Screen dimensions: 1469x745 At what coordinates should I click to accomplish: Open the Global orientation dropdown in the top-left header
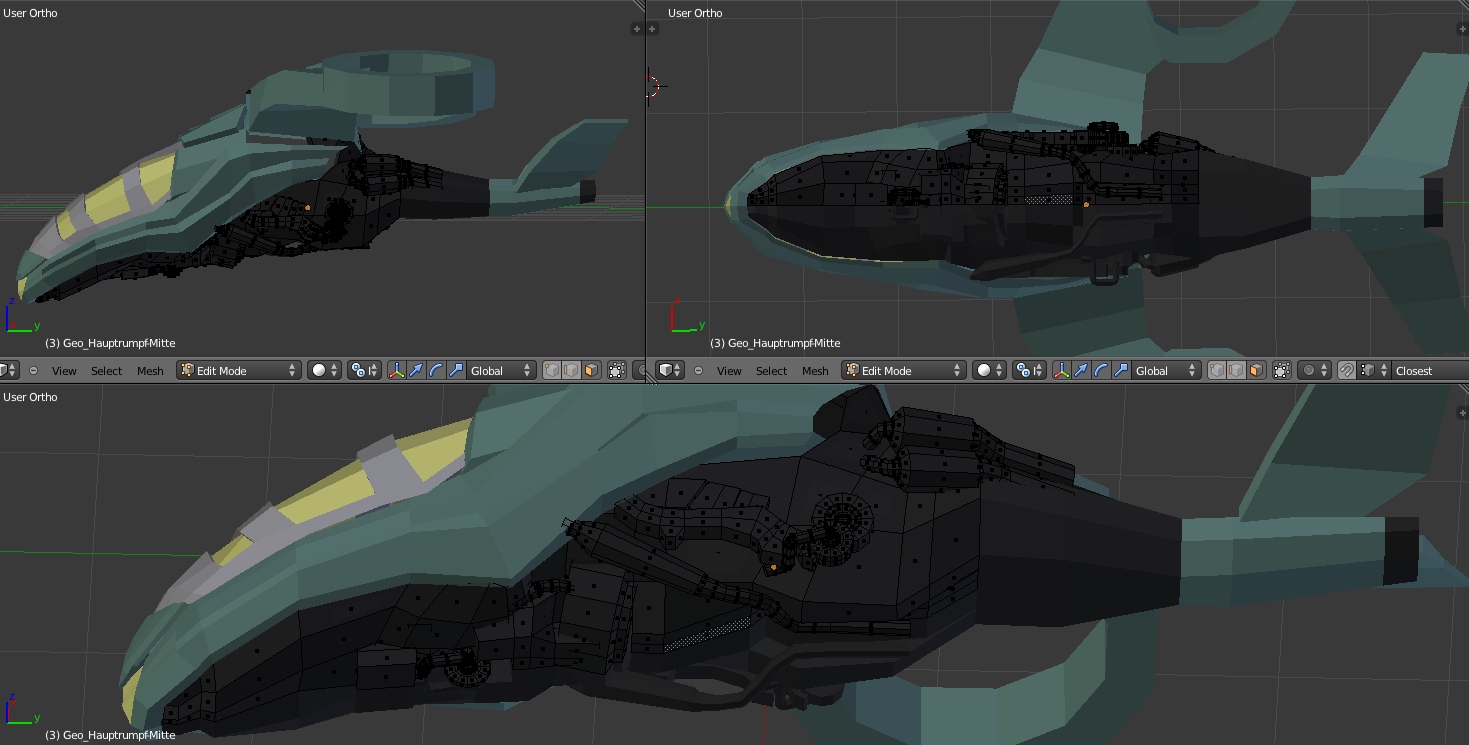pos(502,371)
